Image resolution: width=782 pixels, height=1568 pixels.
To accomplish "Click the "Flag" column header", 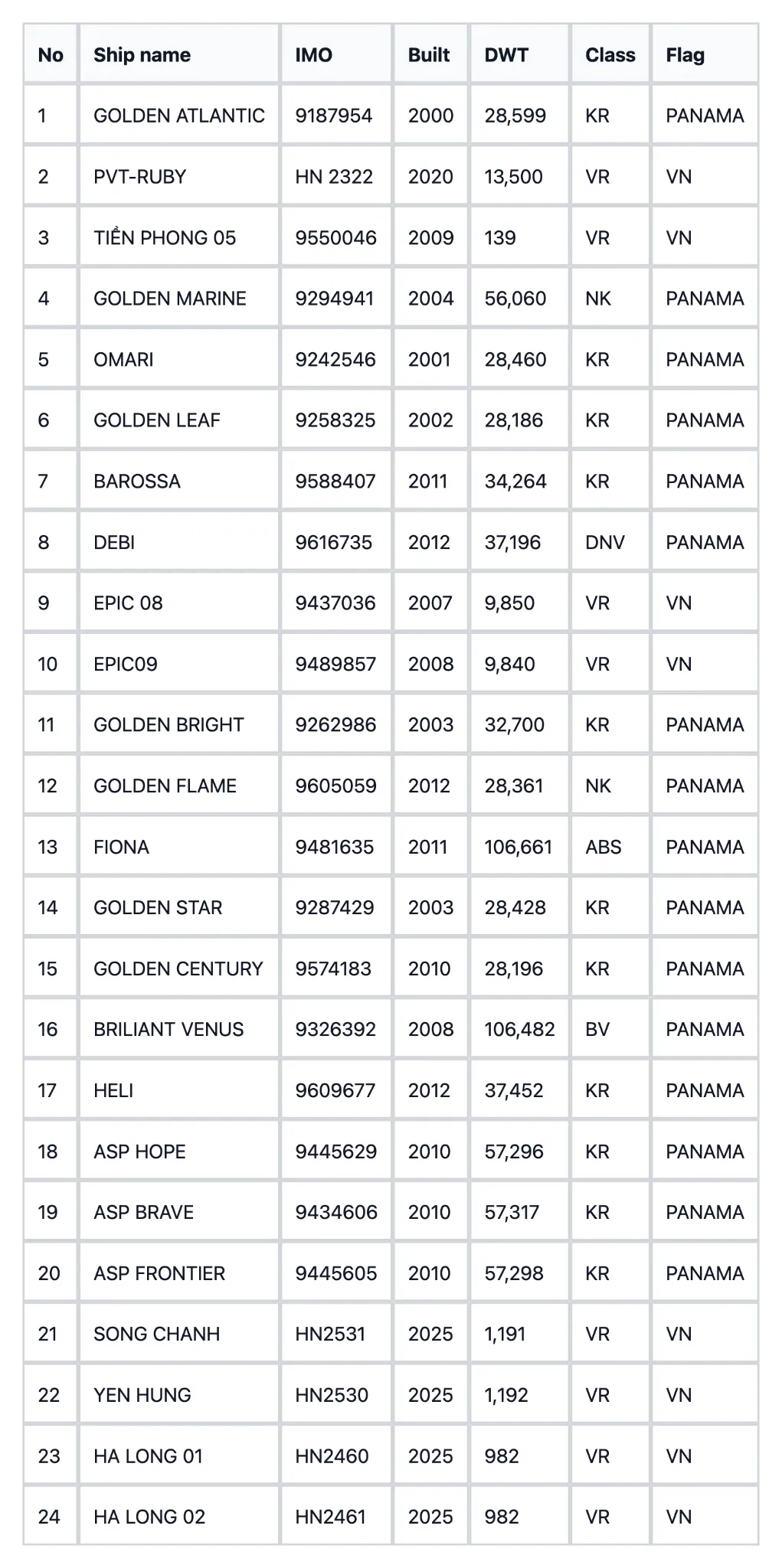I will (685, 55).
